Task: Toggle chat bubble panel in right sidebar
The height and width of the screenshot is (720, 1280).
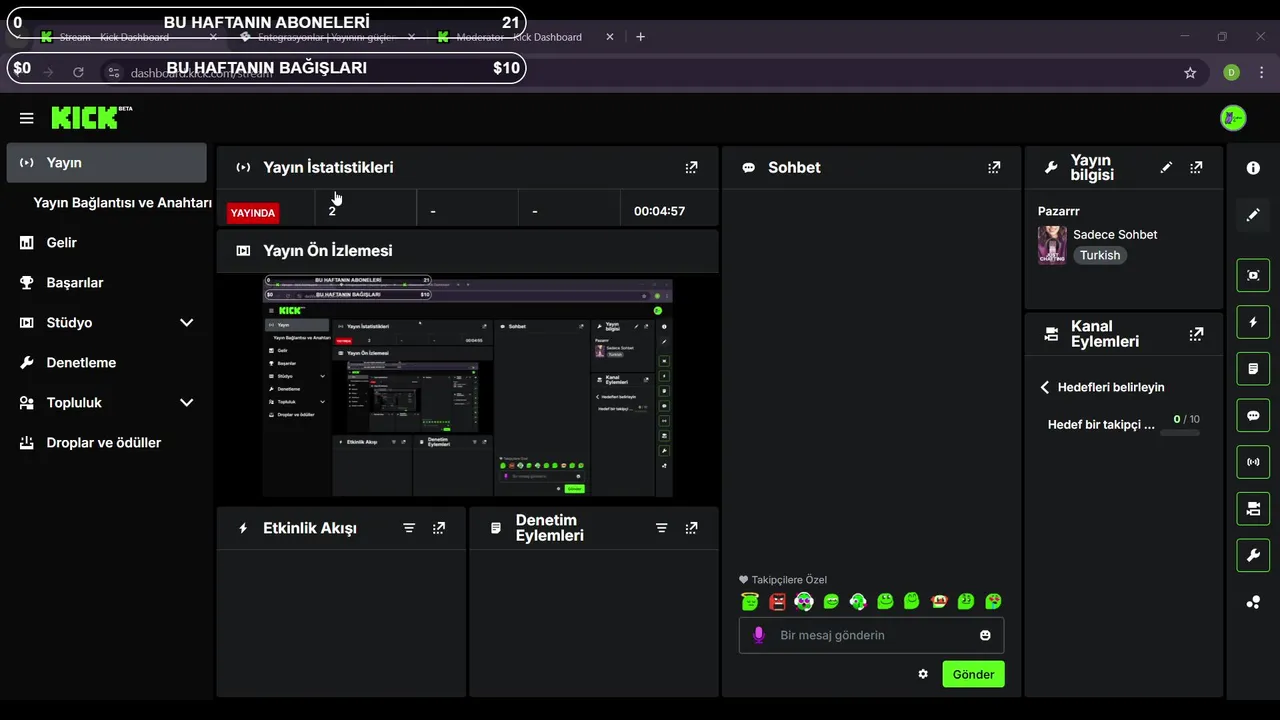Action: tap(1253, 415)
